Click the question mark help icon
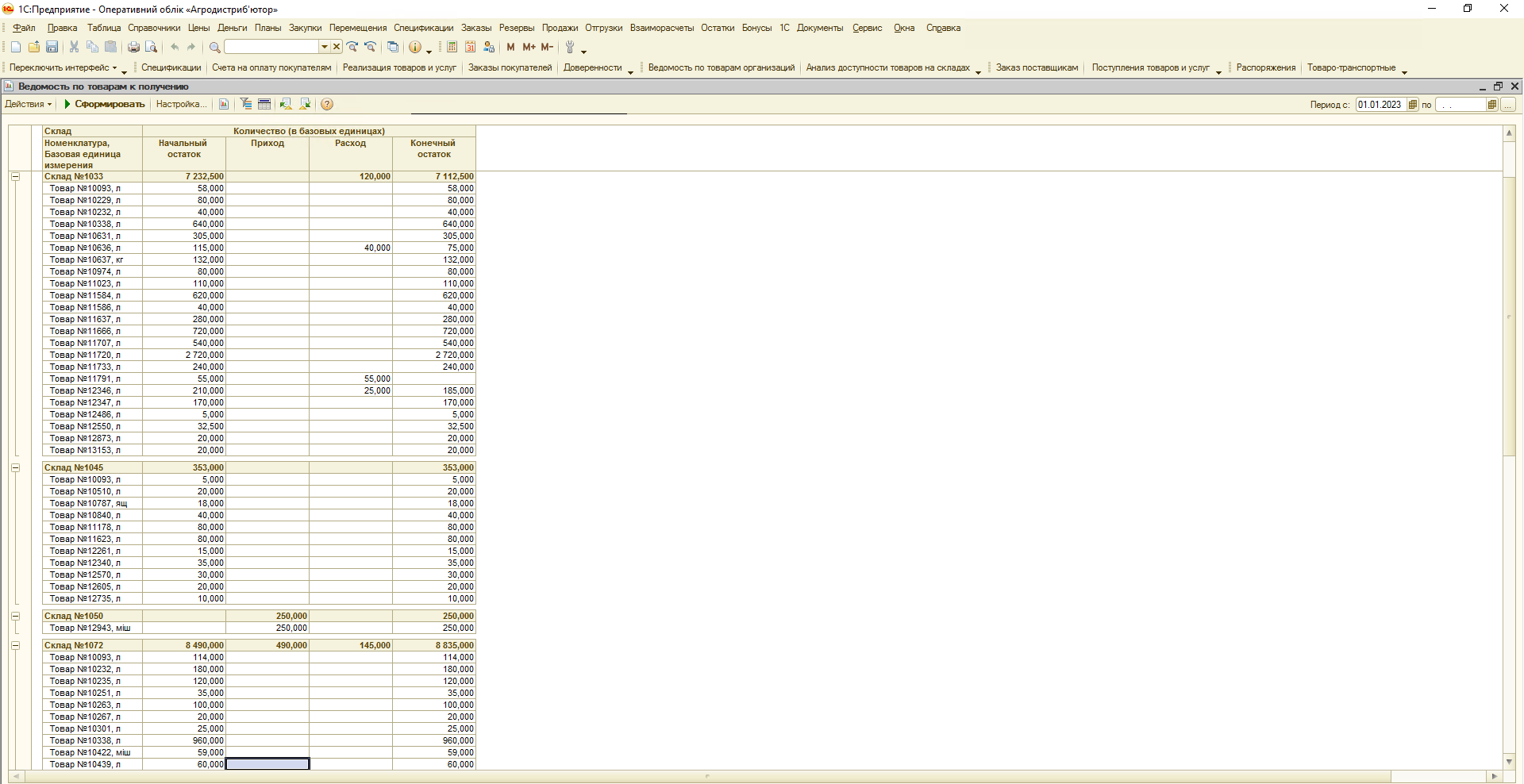 click(327, 105)
